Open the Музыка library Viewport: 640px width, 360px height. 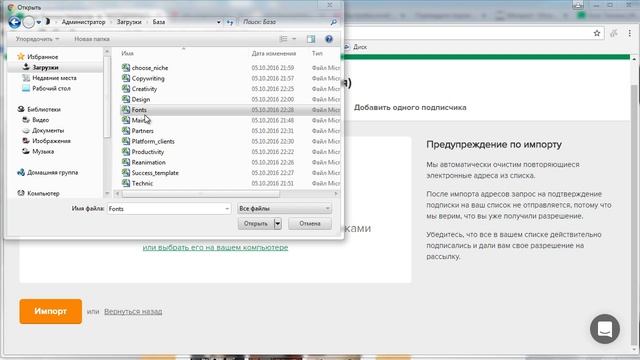point(43,151)
